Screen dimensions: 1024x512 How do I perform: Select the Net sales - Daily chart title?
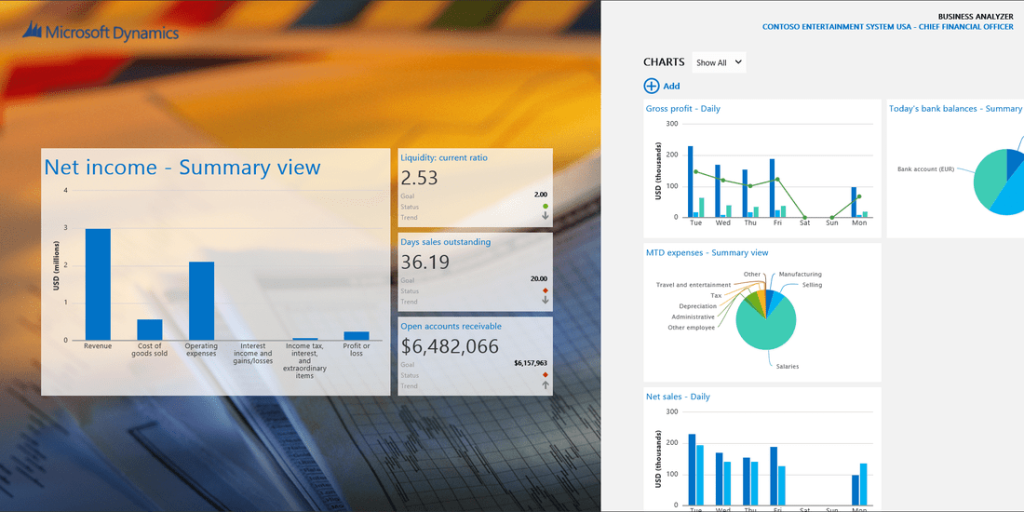tap(678, 397)
